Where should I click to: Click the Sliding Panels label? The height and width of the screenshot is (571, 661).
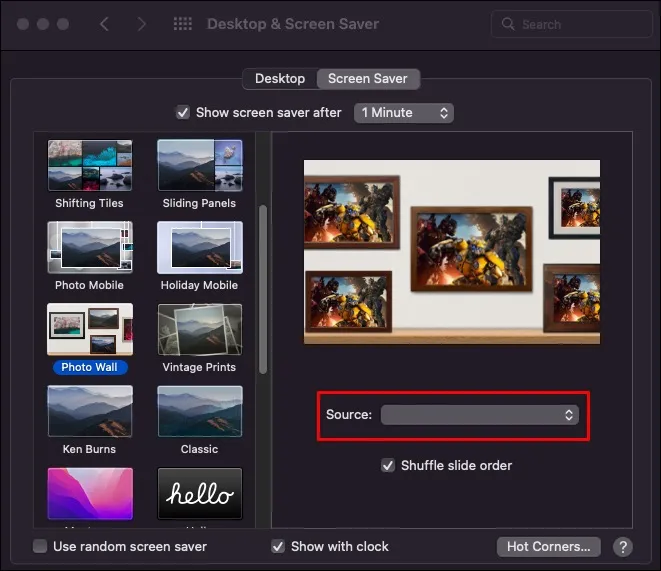point(199,203)
